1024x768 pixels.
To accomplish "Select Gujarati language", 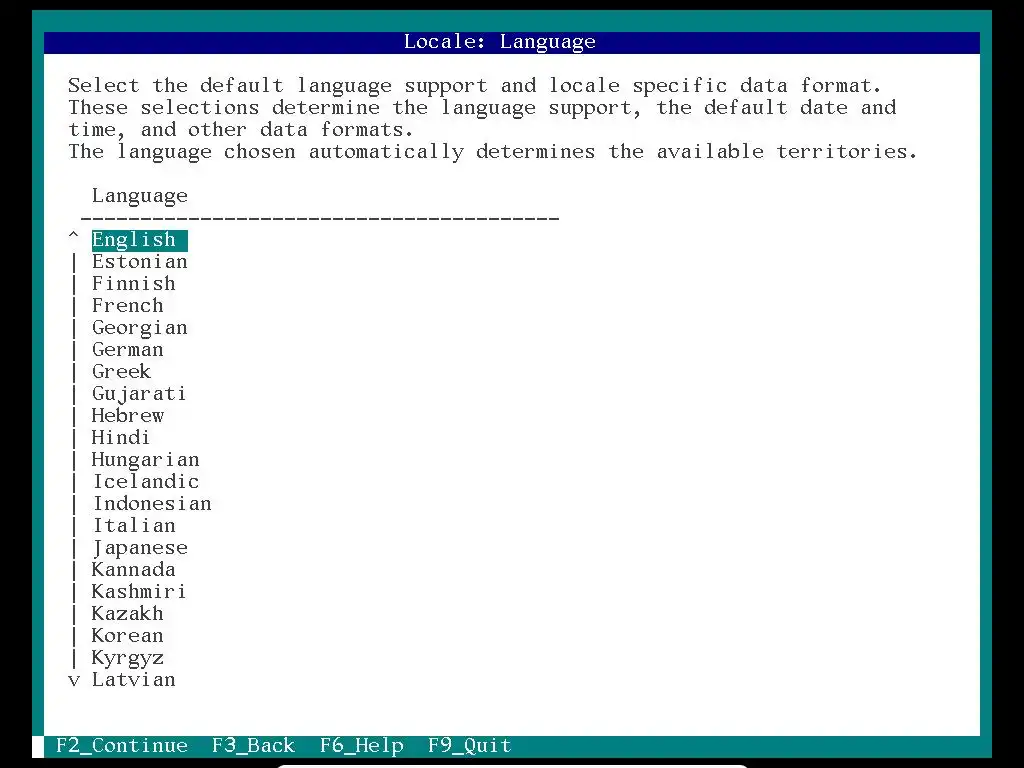I will (x=139, y=394).
